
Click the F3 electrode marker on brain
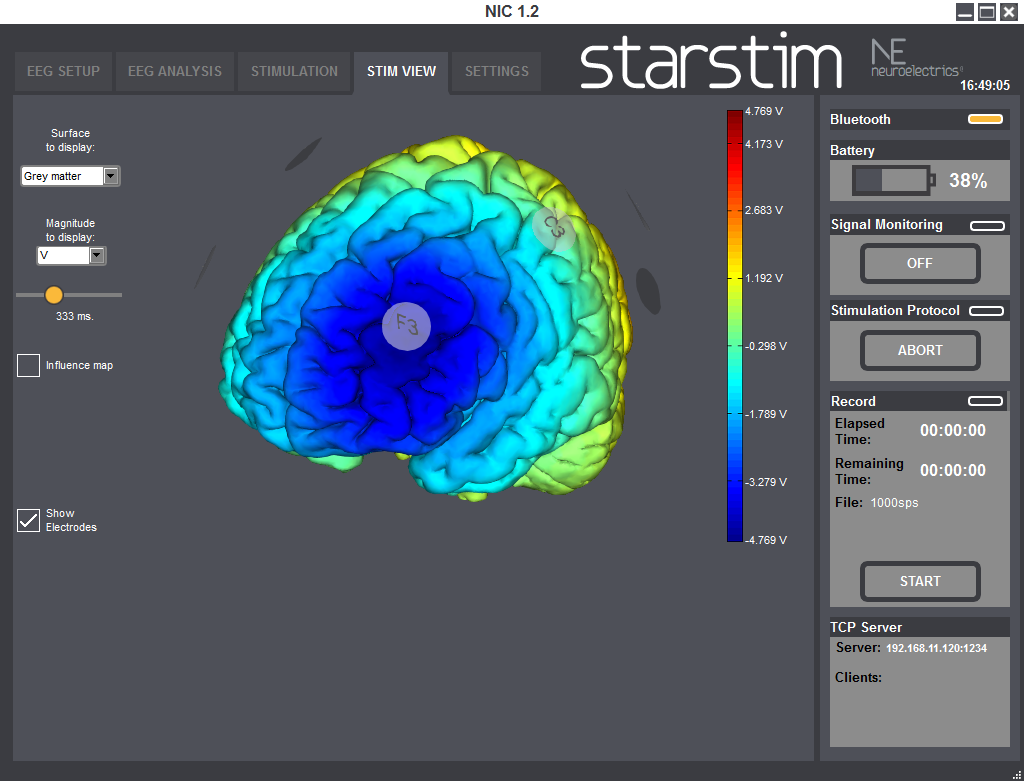coord(406,326)
